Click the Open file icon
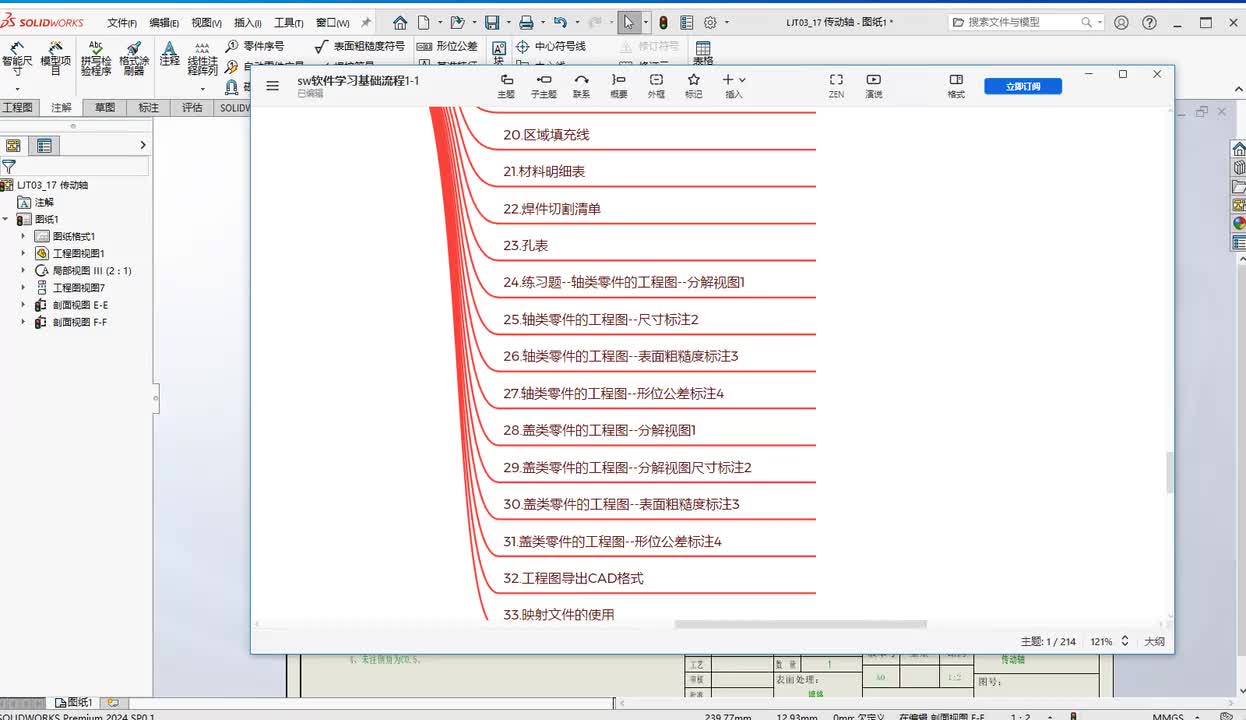Screen dimensions: 1246x720 point(457,22)
